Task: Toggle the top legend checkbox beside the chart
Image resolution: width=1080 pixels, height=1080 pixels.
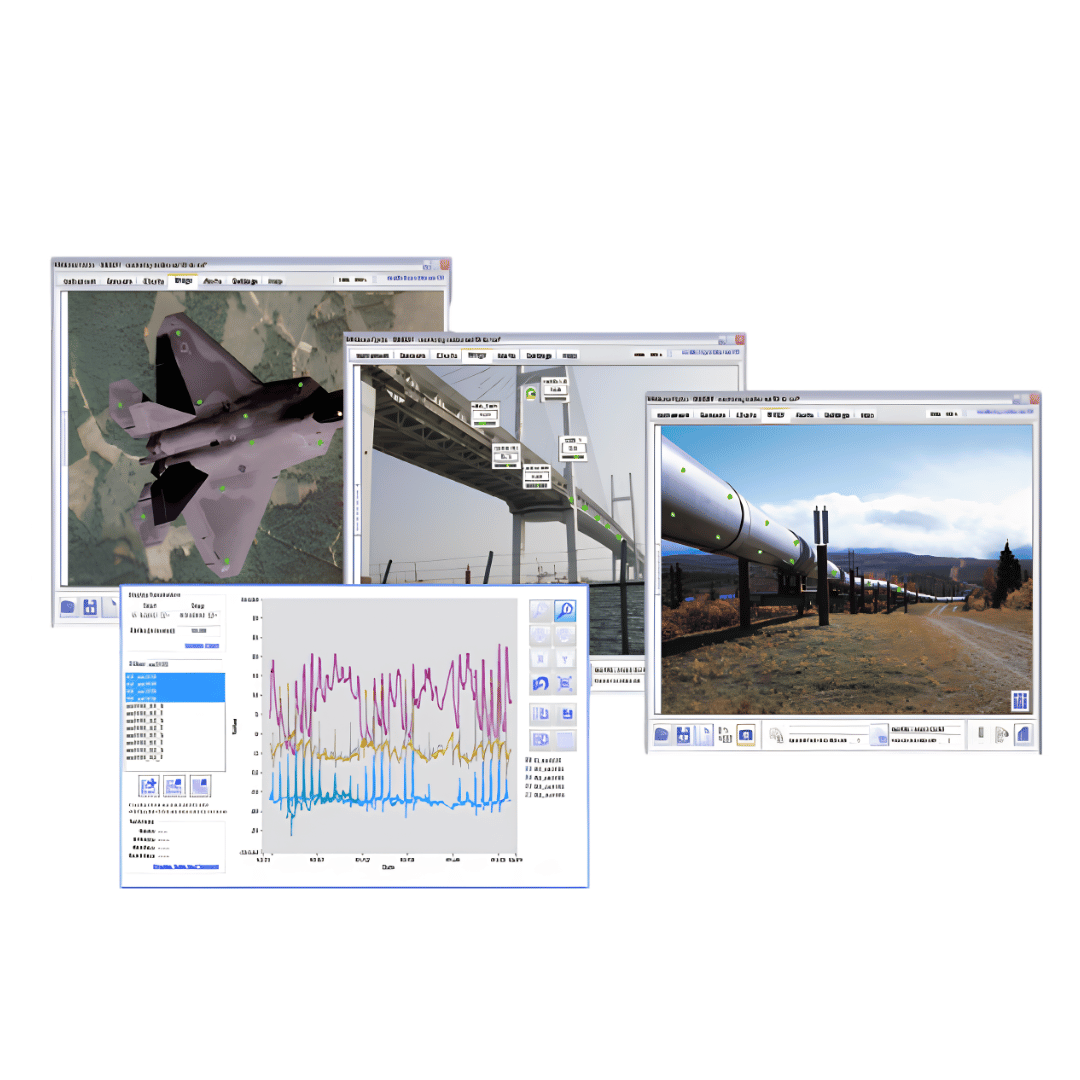Action: 528,760
